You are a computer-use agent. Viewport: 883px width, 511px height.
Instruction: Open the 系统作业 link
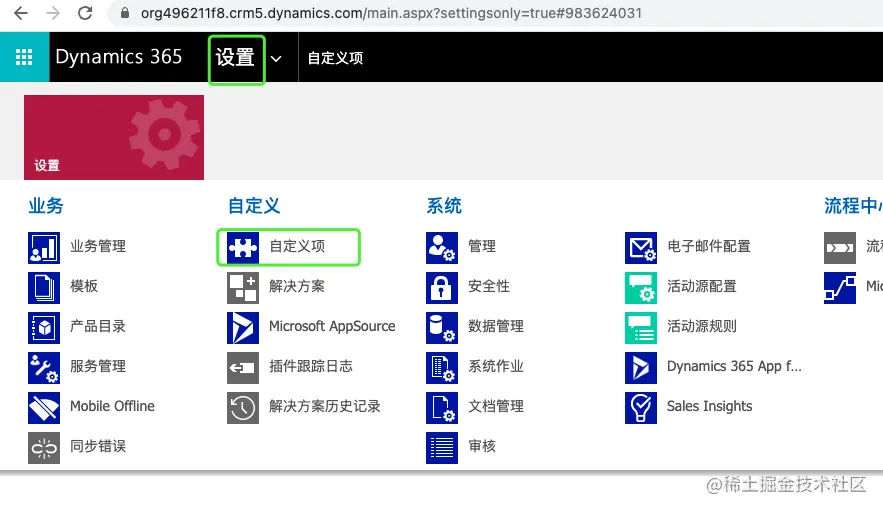point(496,366)
